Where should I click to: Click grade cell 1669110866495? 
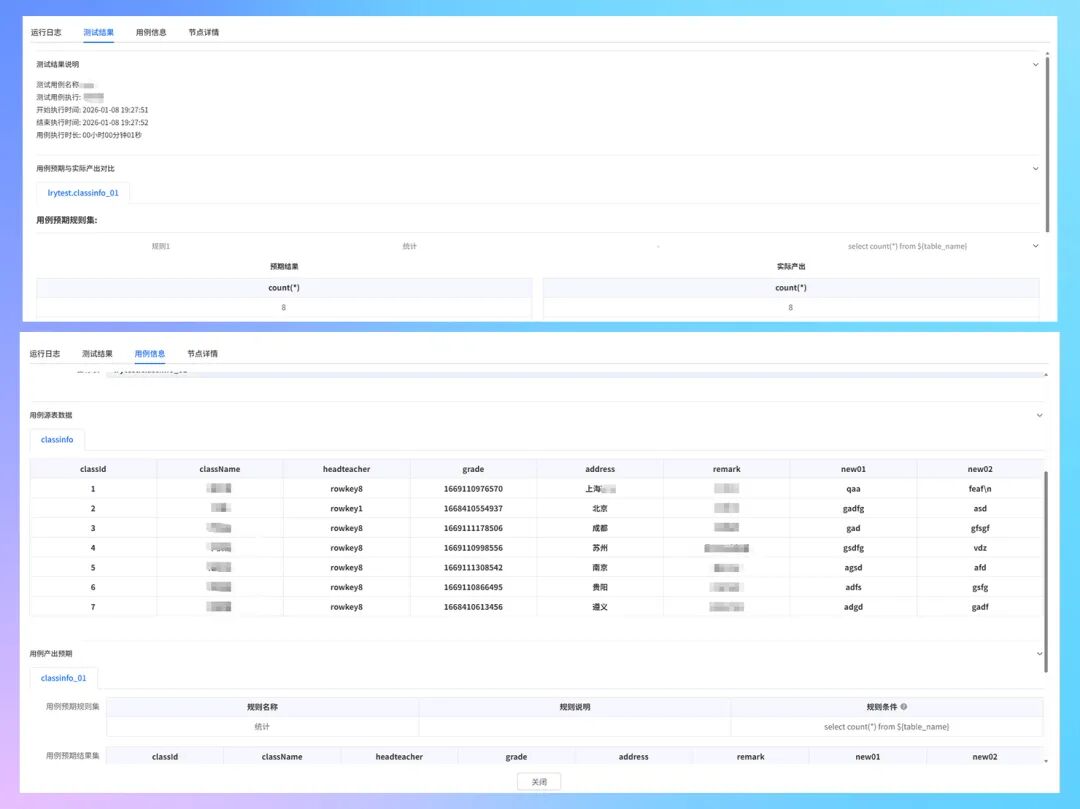click(473, 587)
